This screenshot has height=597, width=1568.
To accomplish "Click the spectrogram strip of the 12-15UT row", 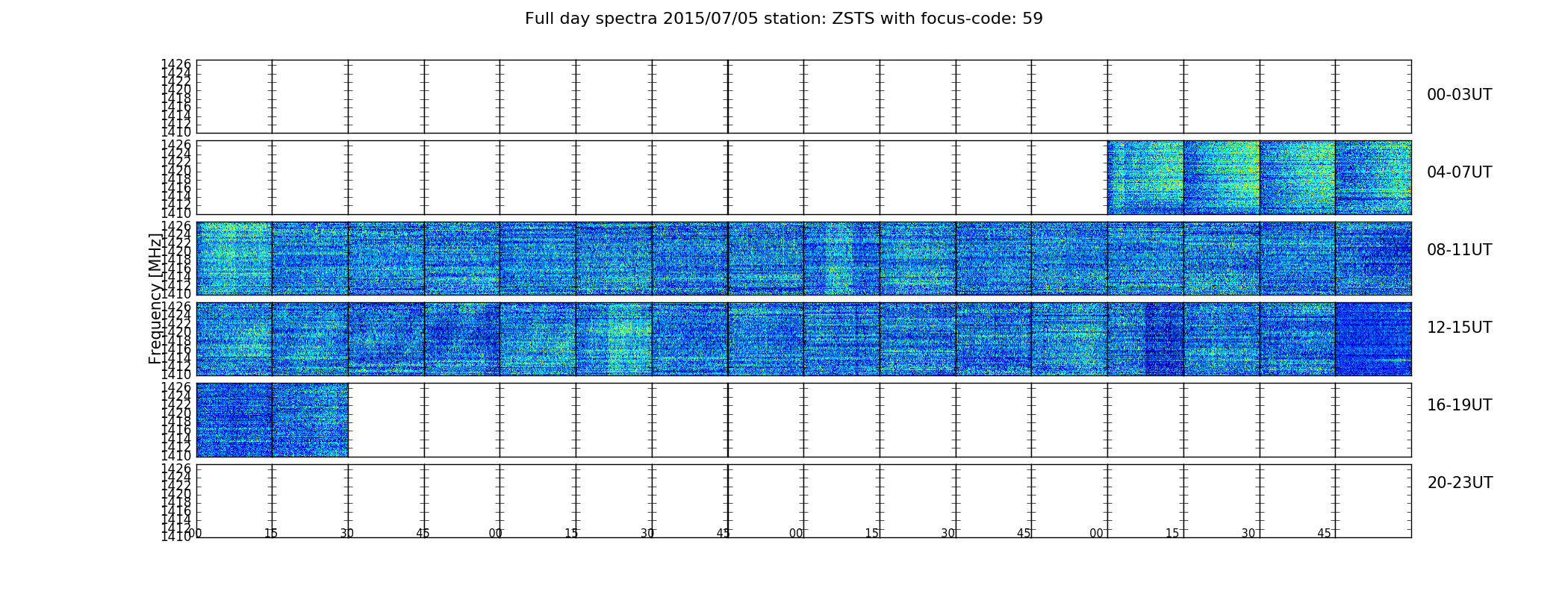I will [803, 339].
